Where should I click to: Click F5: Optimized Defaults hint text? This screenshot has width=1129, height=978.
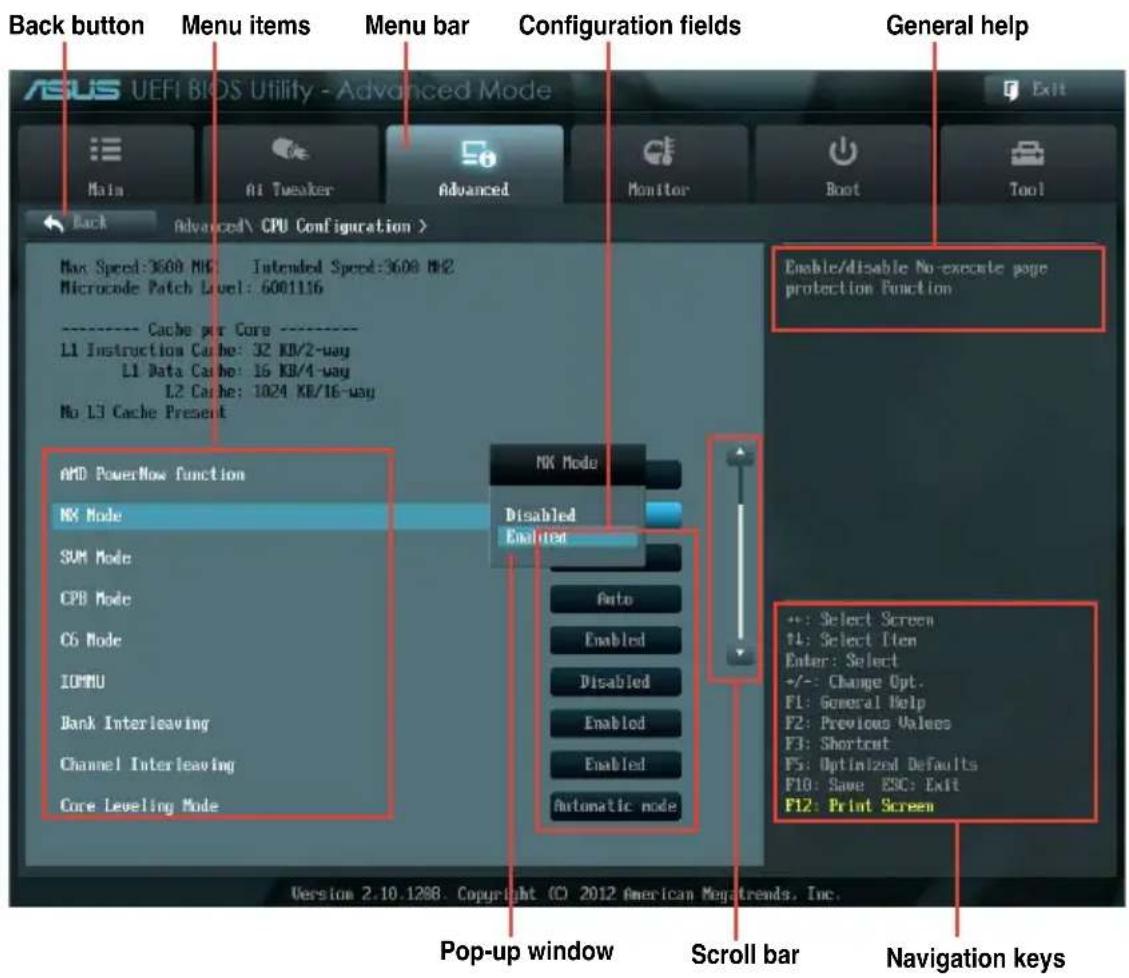click(881, 764)
